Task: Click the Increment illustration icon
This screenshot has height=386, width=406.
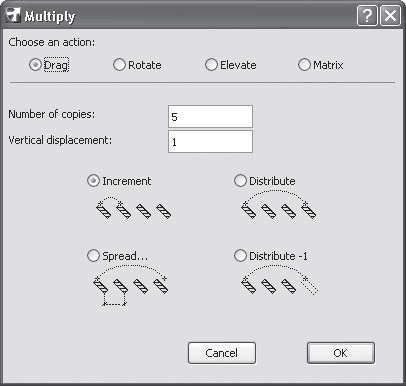Action: click(134, 207)
